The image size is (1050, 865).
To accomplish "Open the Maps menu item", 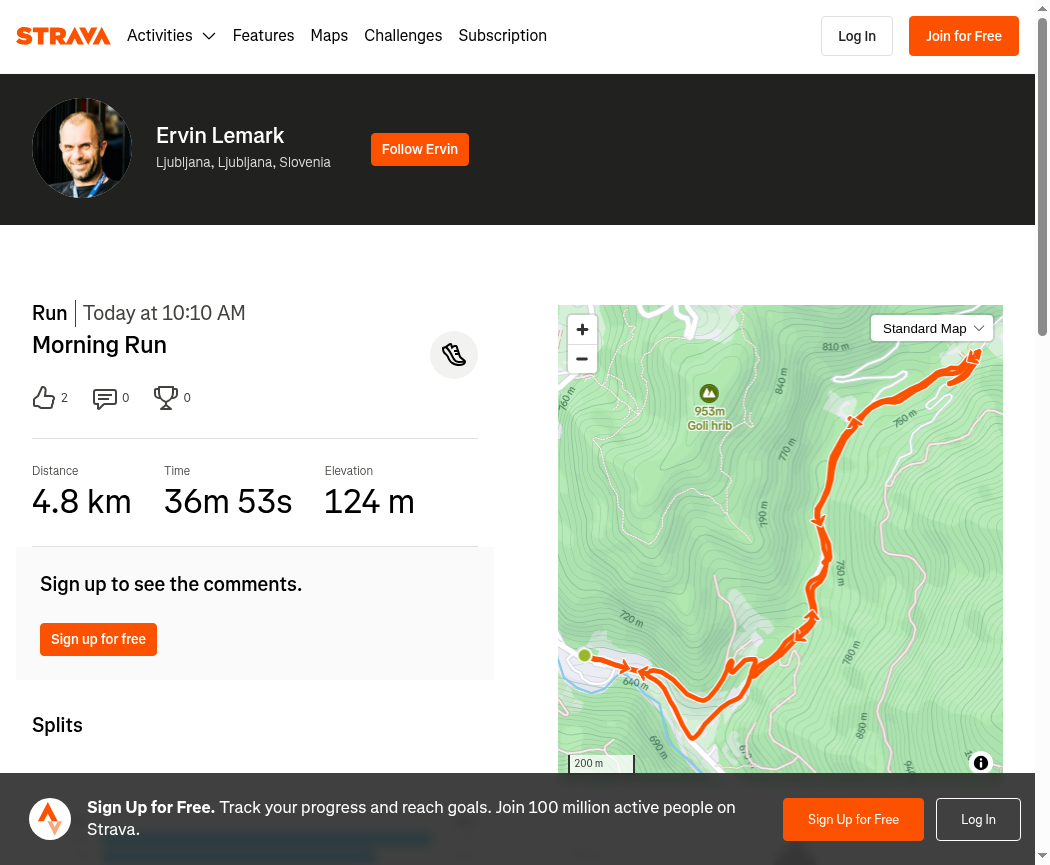I will [329, 35].
